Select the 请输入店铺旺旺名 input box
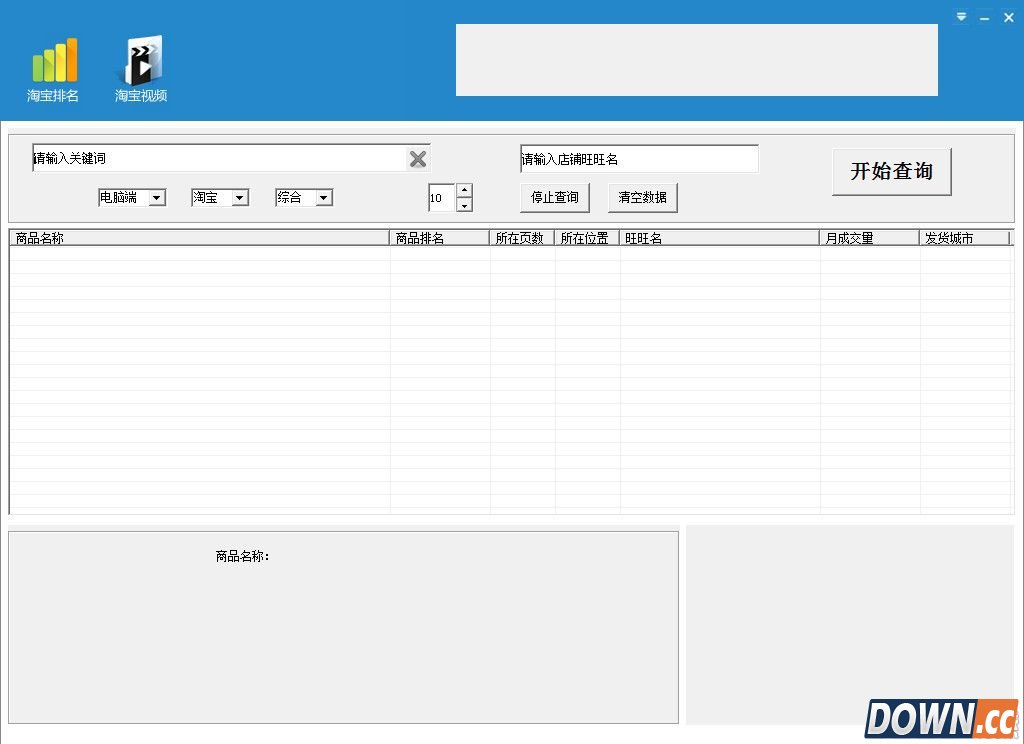Viewport: 1024px width, 744px height. (x=637, y=158)
